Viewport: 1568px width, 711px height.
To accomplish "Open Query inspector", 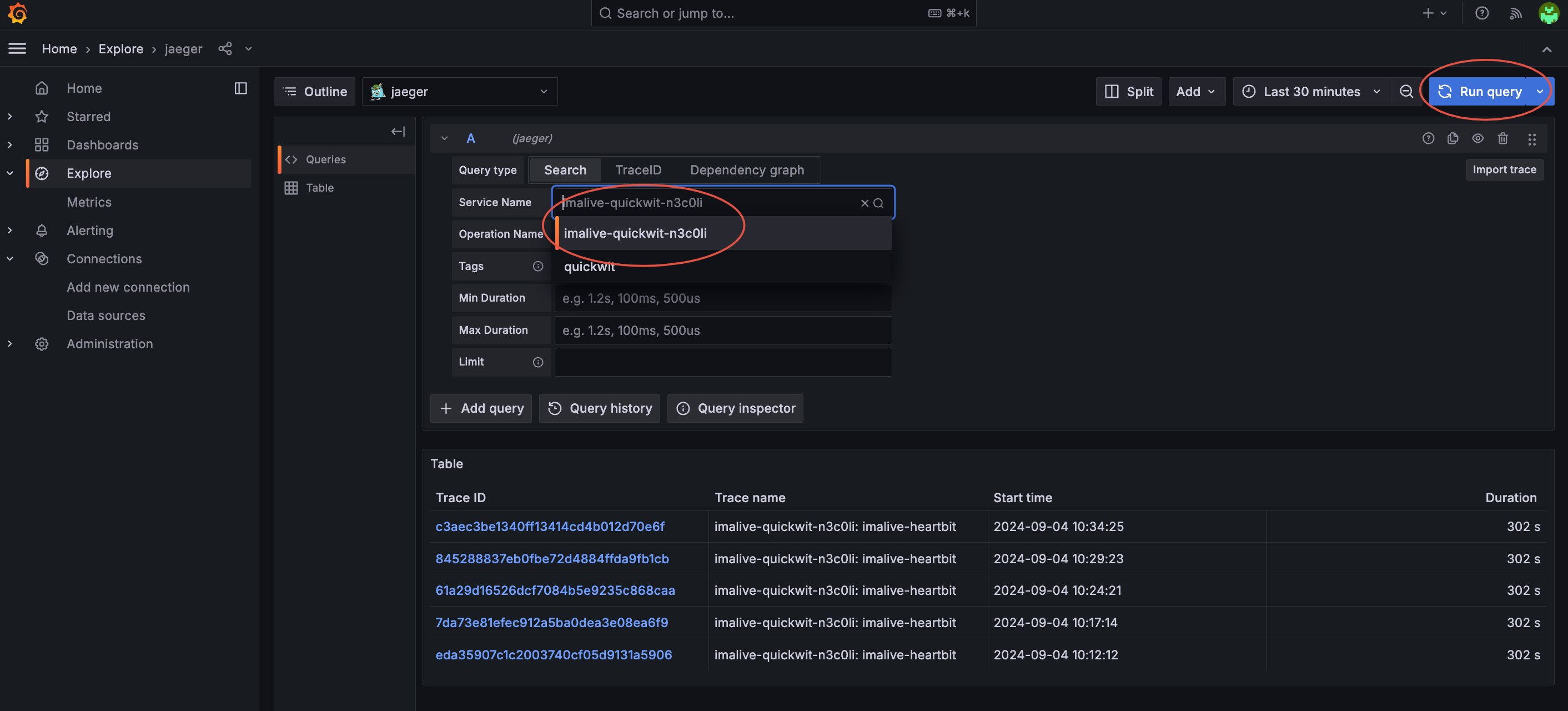I will 735,408.
